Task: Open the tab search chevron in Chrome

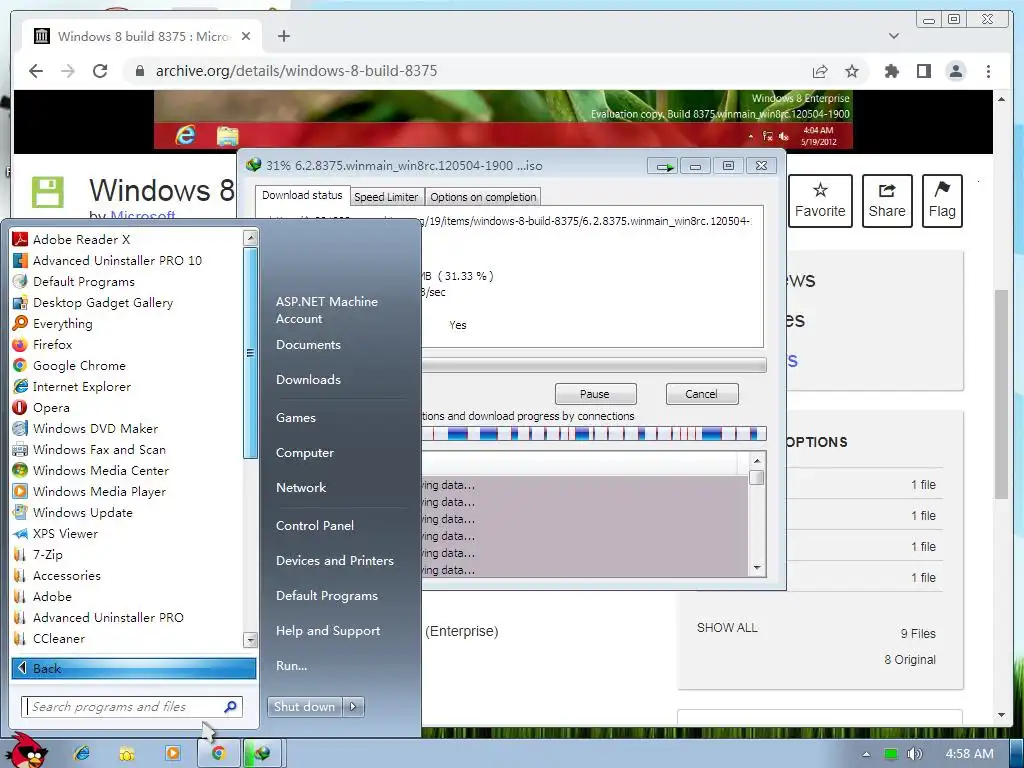Action: point(894,36)
